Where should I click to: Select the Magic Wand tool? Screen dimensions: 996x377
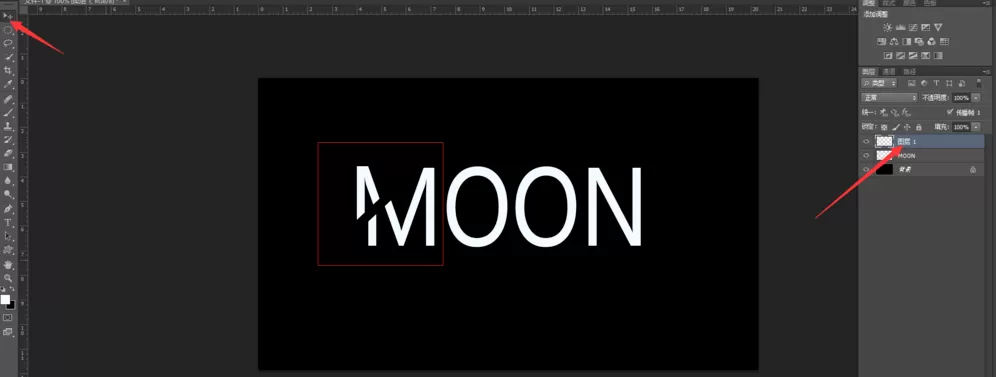click(x=8, y=57)
